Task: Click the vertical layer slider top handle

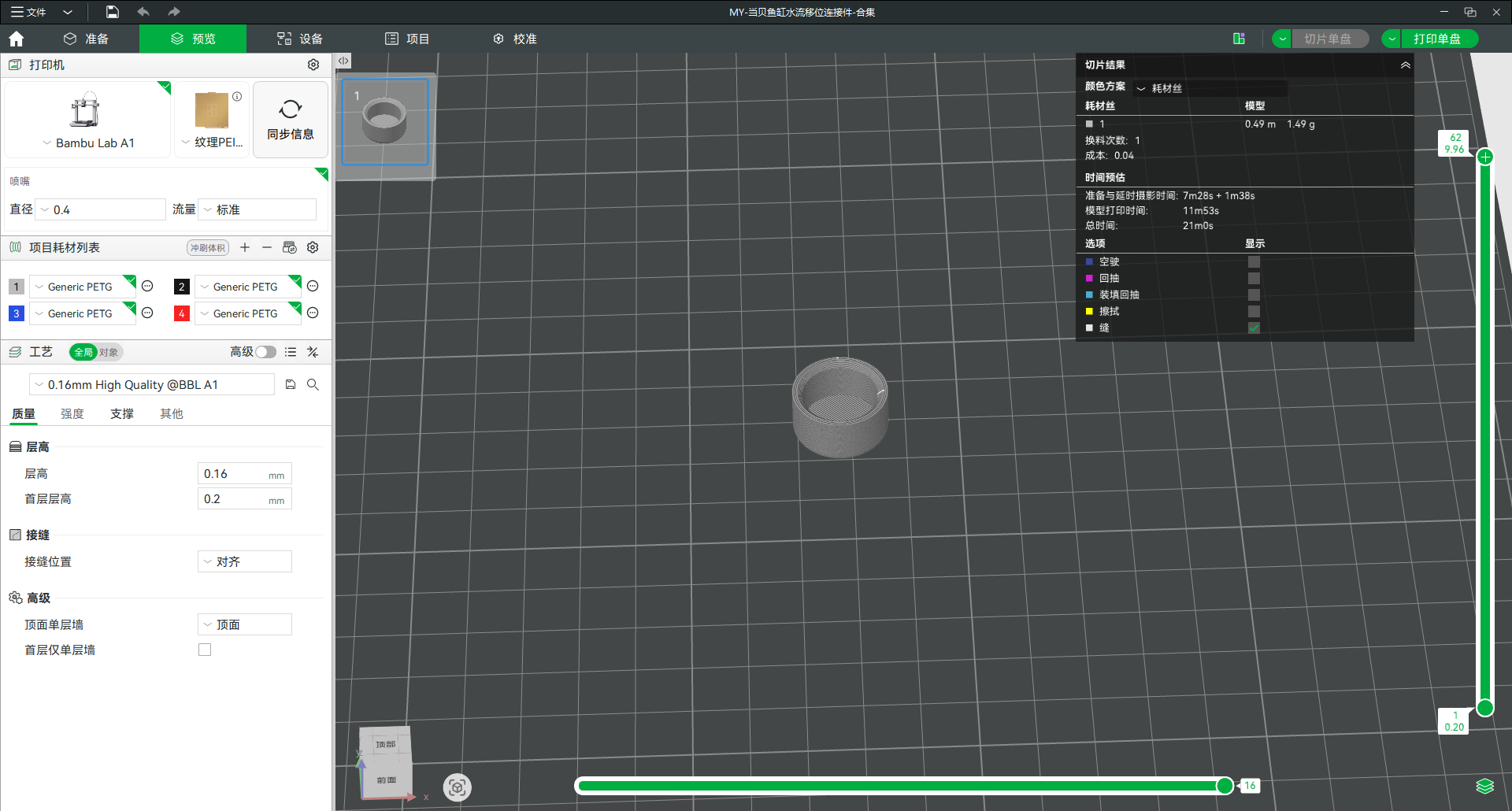Action: coord(1485,157)
